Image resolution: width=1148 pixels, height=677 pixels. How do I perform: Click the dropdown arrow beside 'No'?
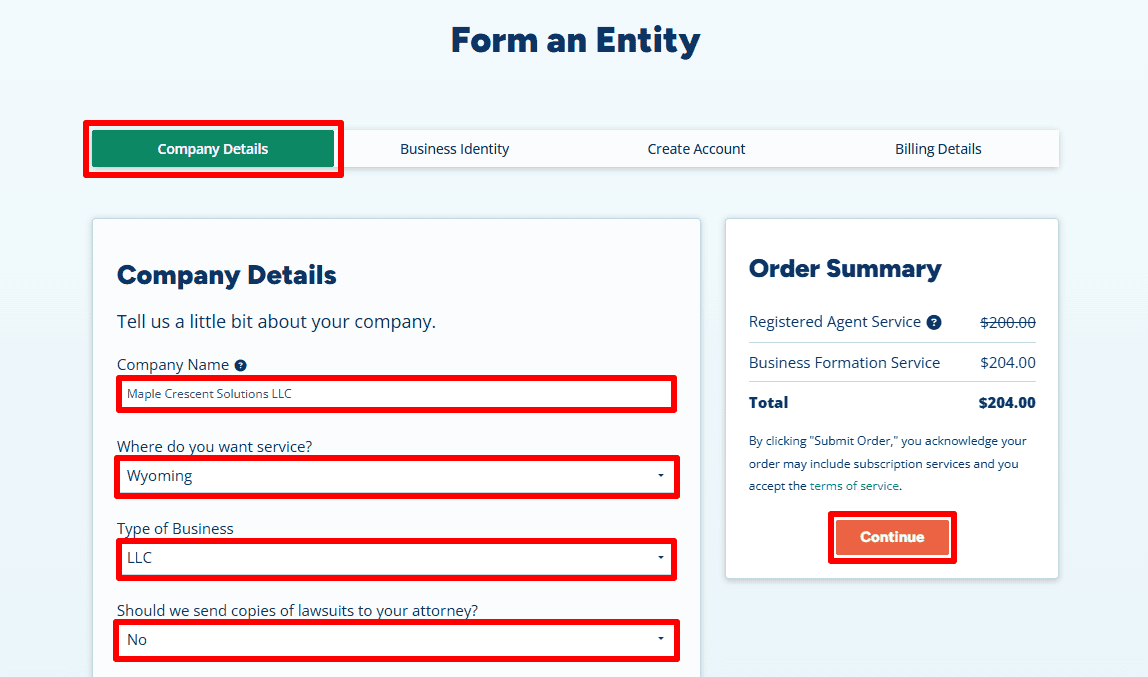point(661,640)
